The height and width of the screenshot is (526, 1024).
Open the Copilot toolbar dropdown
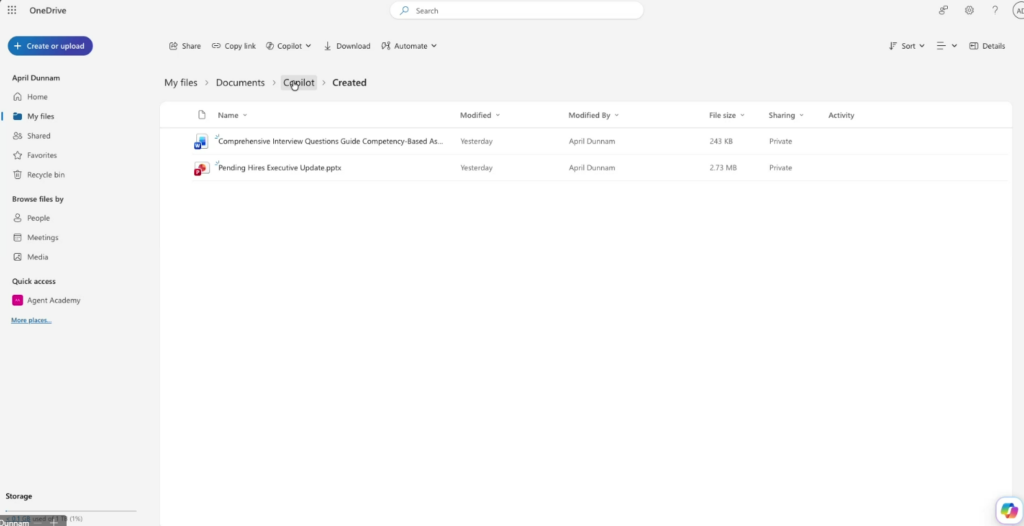tap(288, 46)
